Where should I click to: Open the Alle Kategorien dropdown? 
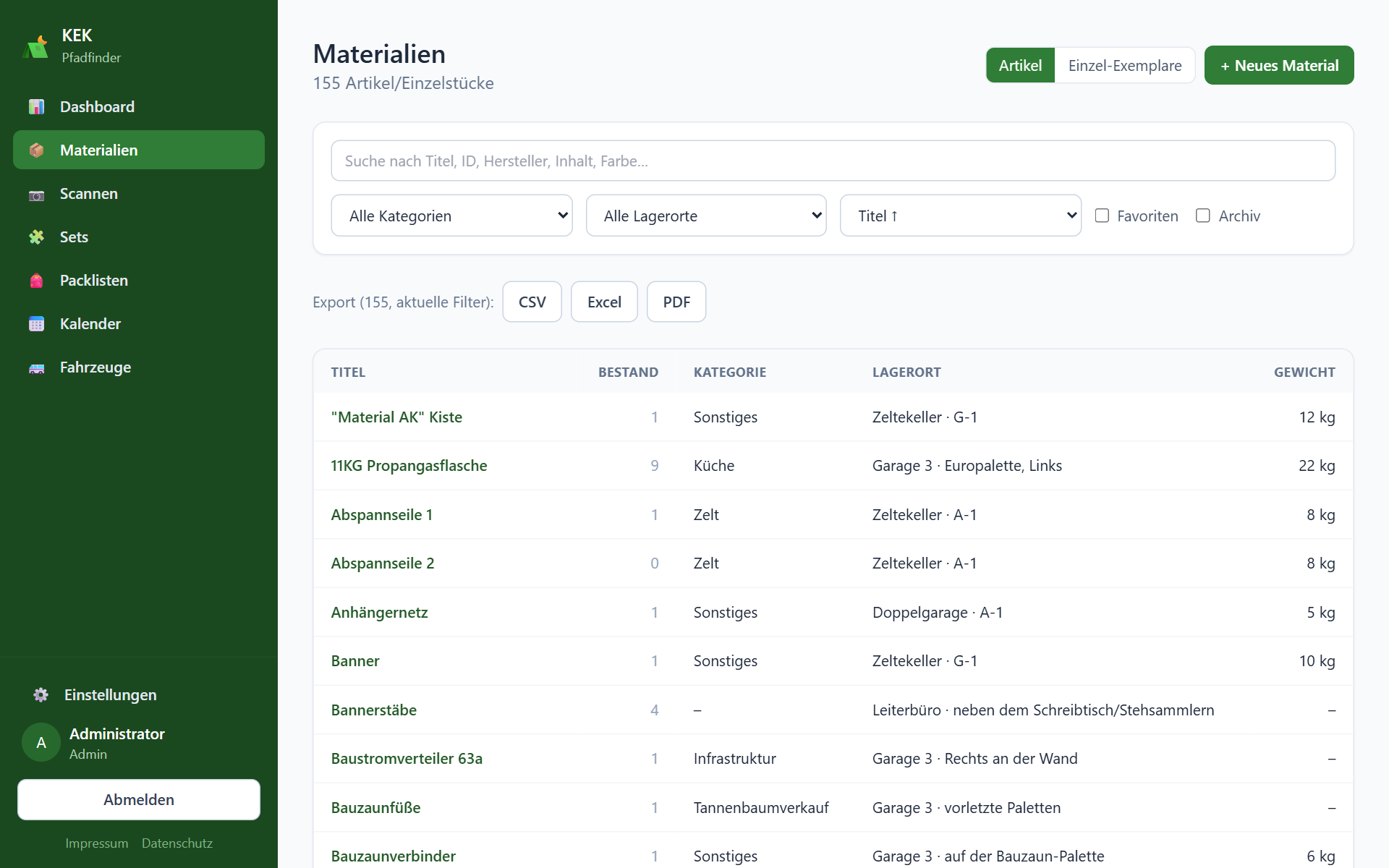[x=451, y=216]
